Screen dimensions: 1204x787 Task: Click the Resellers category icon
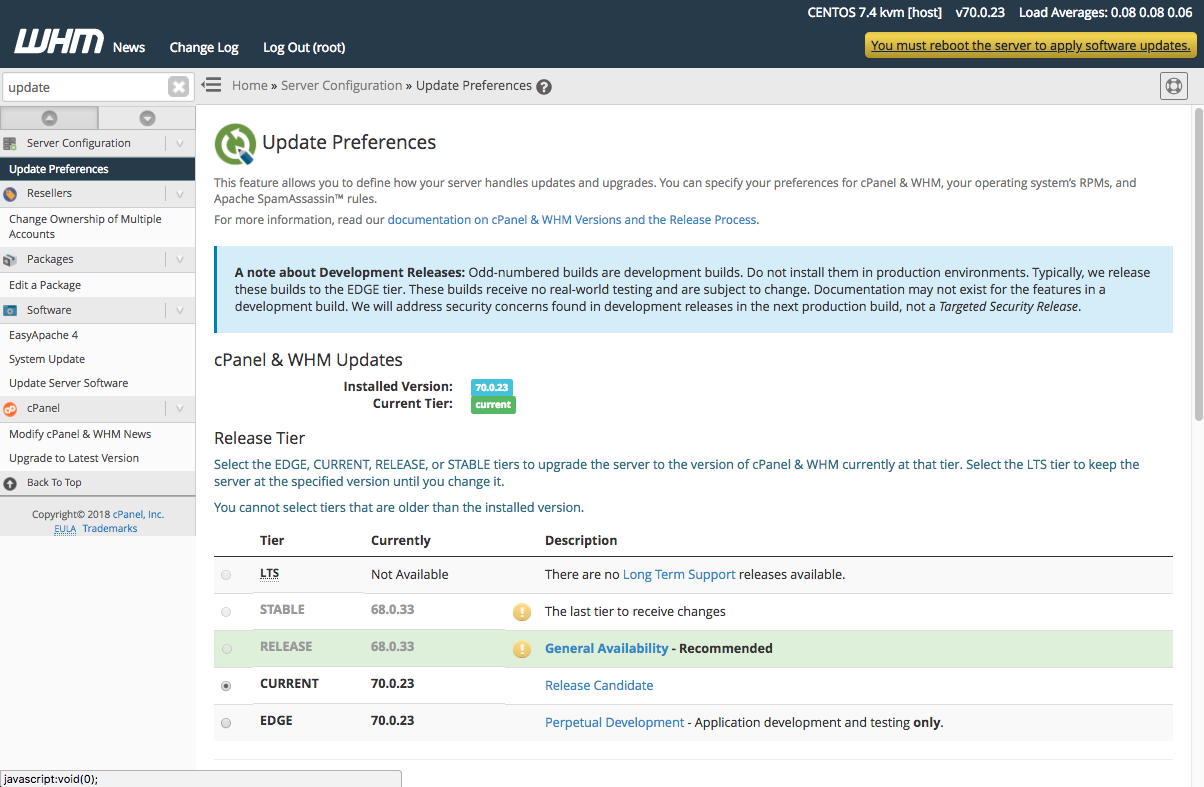click(10, 193)
